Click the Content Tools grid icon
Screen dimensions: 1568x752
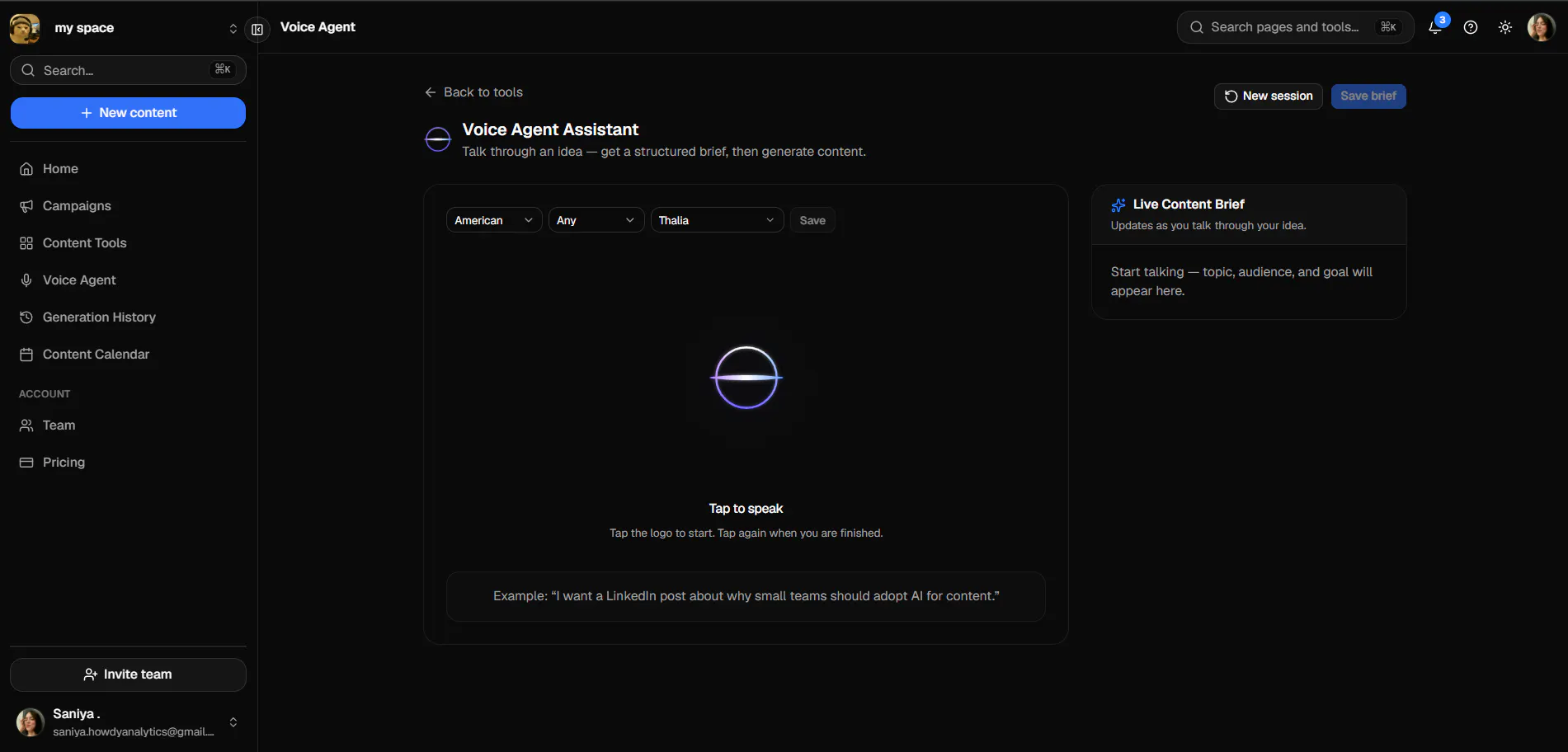pyautogui.click(x=26, y=243)
